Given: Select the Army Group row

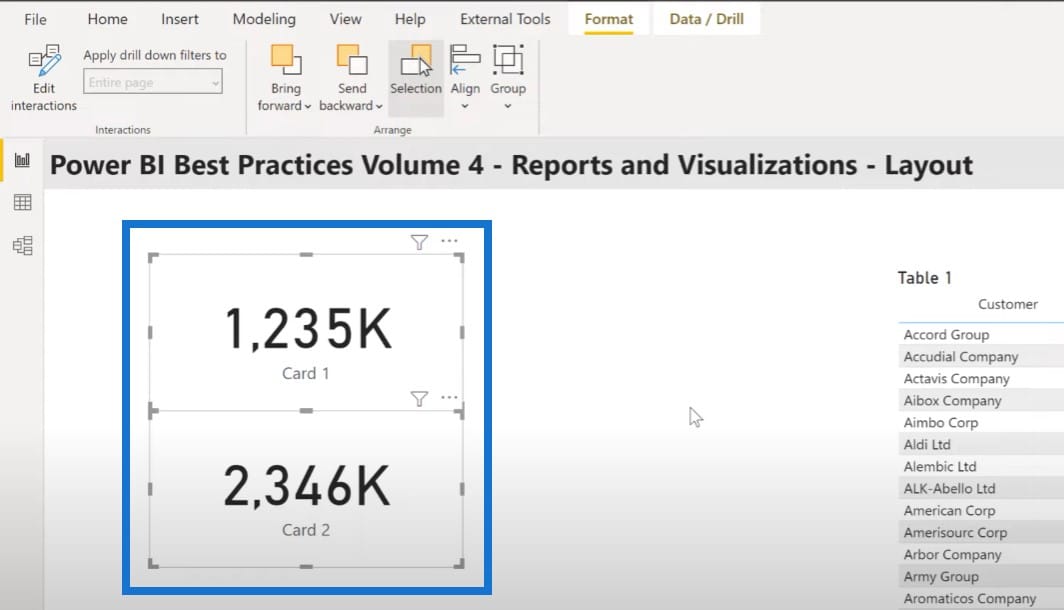Looking at the screenshot, I should pos(981,577).
